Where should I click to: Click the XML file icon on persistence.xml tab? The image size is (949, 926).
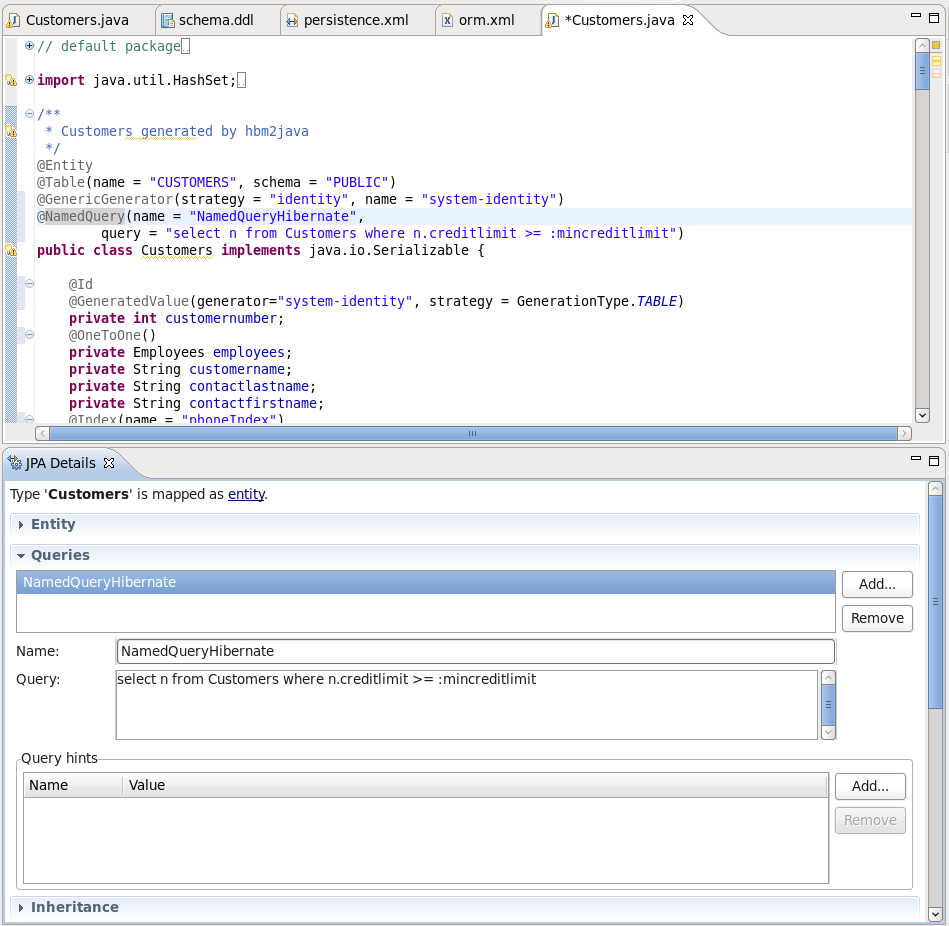291,19
